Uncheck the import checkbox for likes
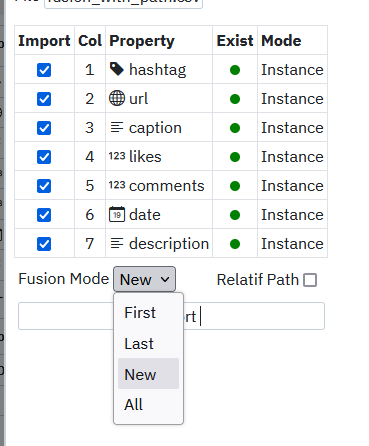Image resolution: width=369 pixels, height=446 pixels. (44, 157)
